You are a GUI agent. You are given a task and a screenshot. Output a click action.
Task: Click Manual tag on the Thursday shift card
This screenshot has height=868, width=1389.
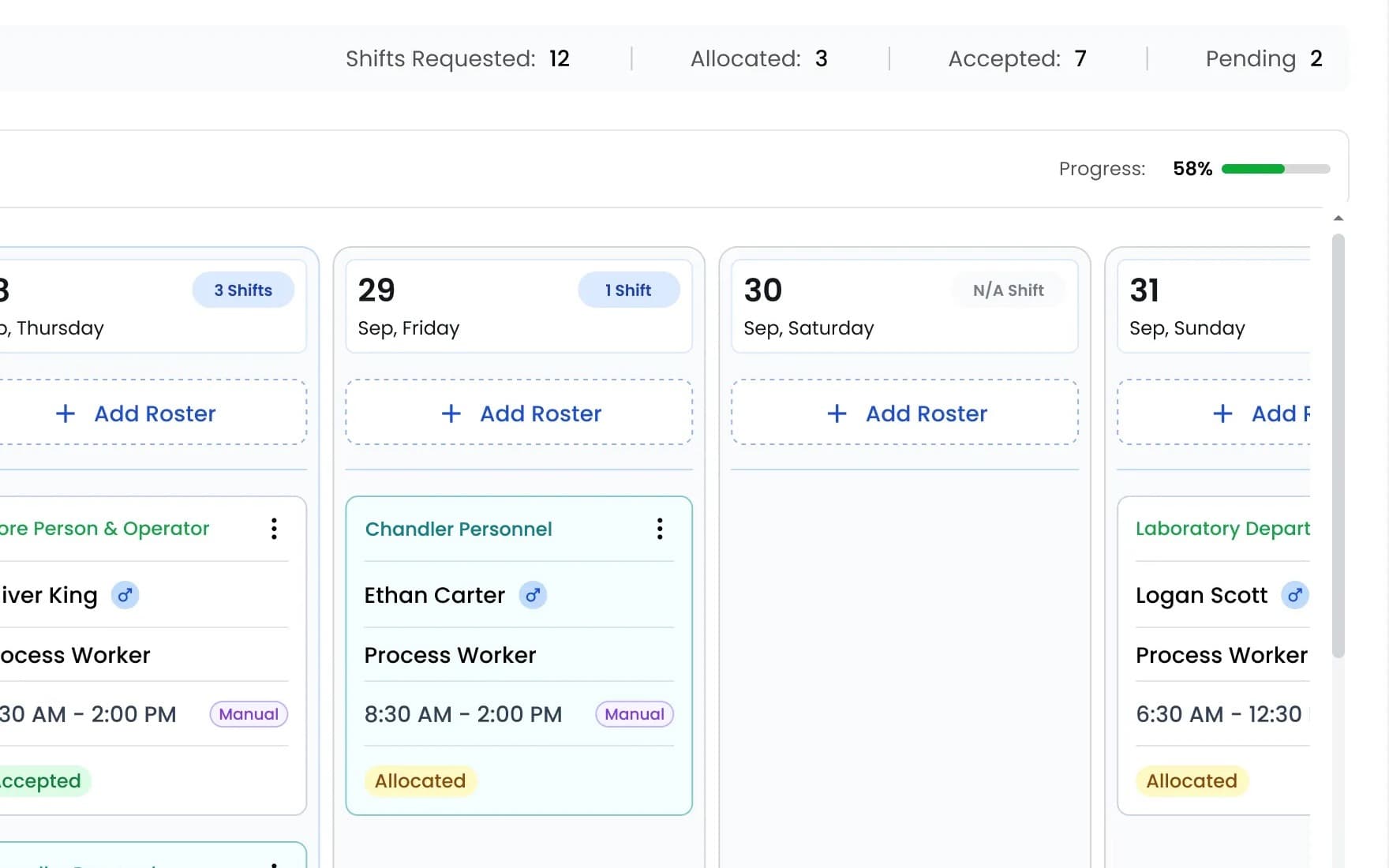point(249,714)
